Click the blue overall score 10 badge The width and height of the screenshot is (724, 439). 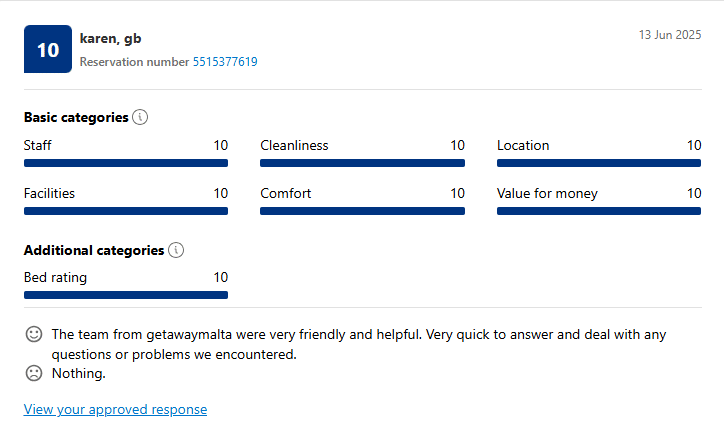48,49
